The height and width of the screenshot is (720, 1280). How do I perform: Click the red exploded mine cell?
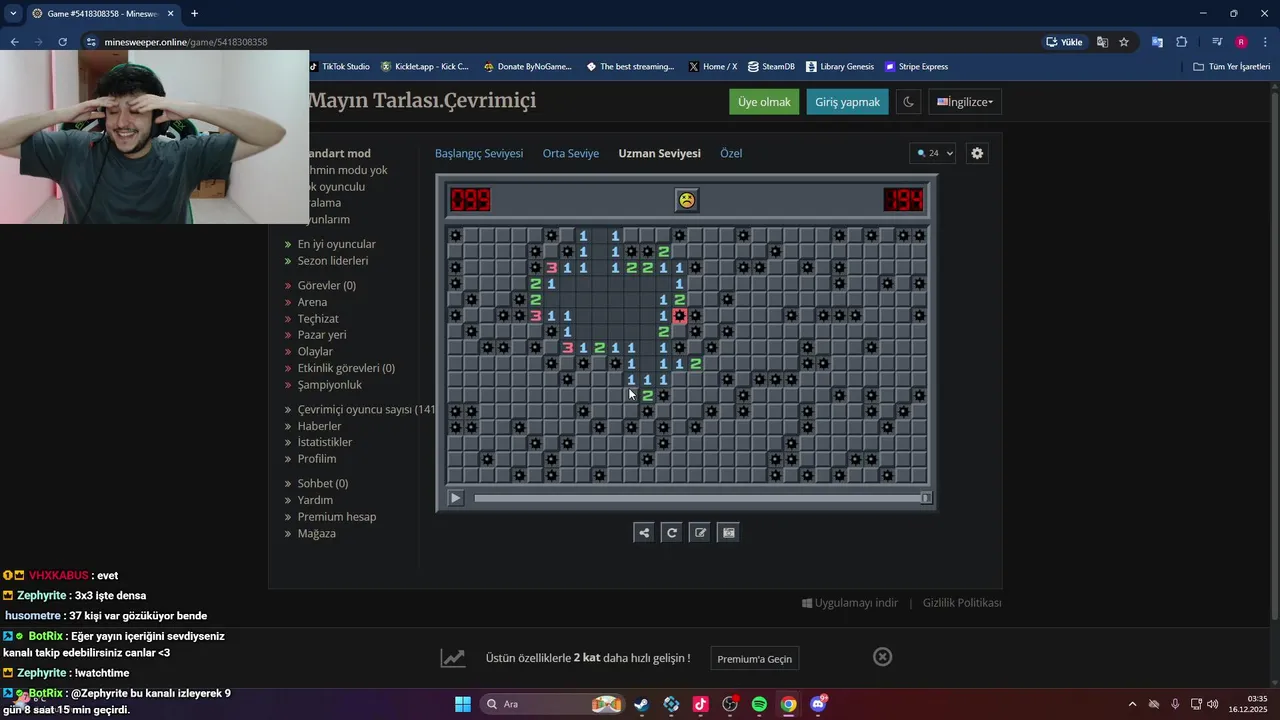(679, 316)
